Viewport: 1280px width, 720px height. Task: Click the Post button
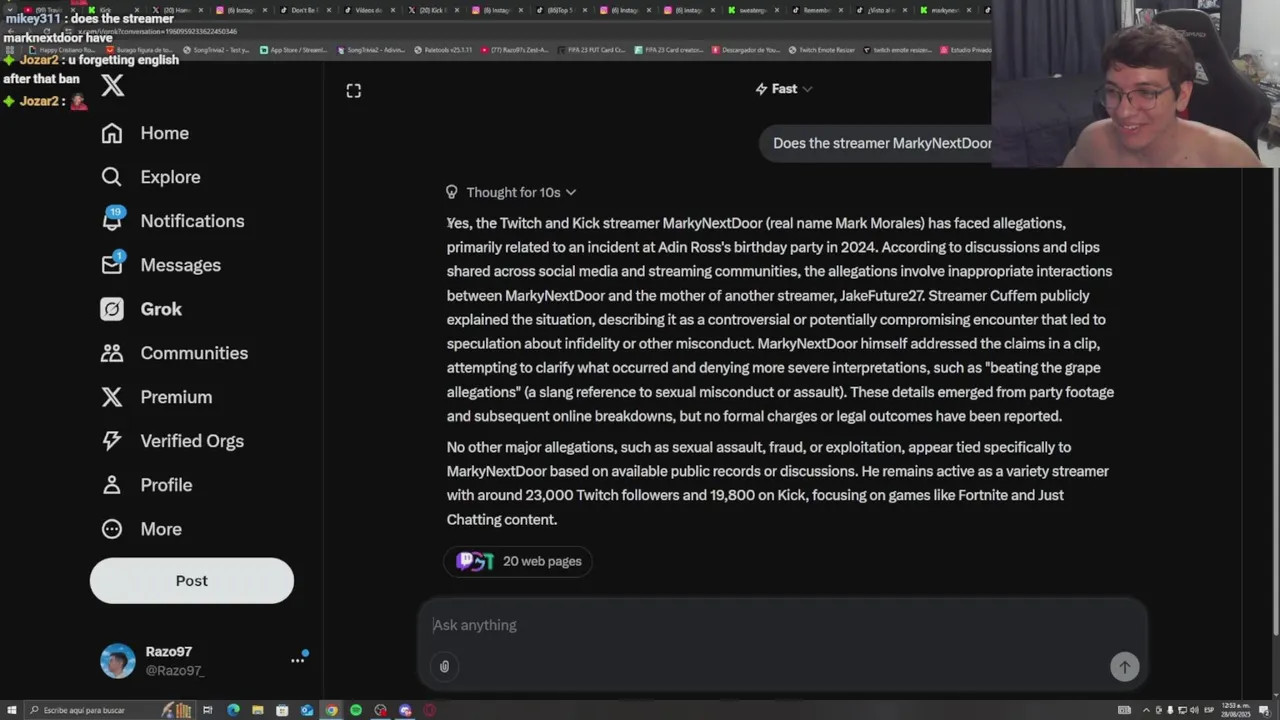pos(192,581)
